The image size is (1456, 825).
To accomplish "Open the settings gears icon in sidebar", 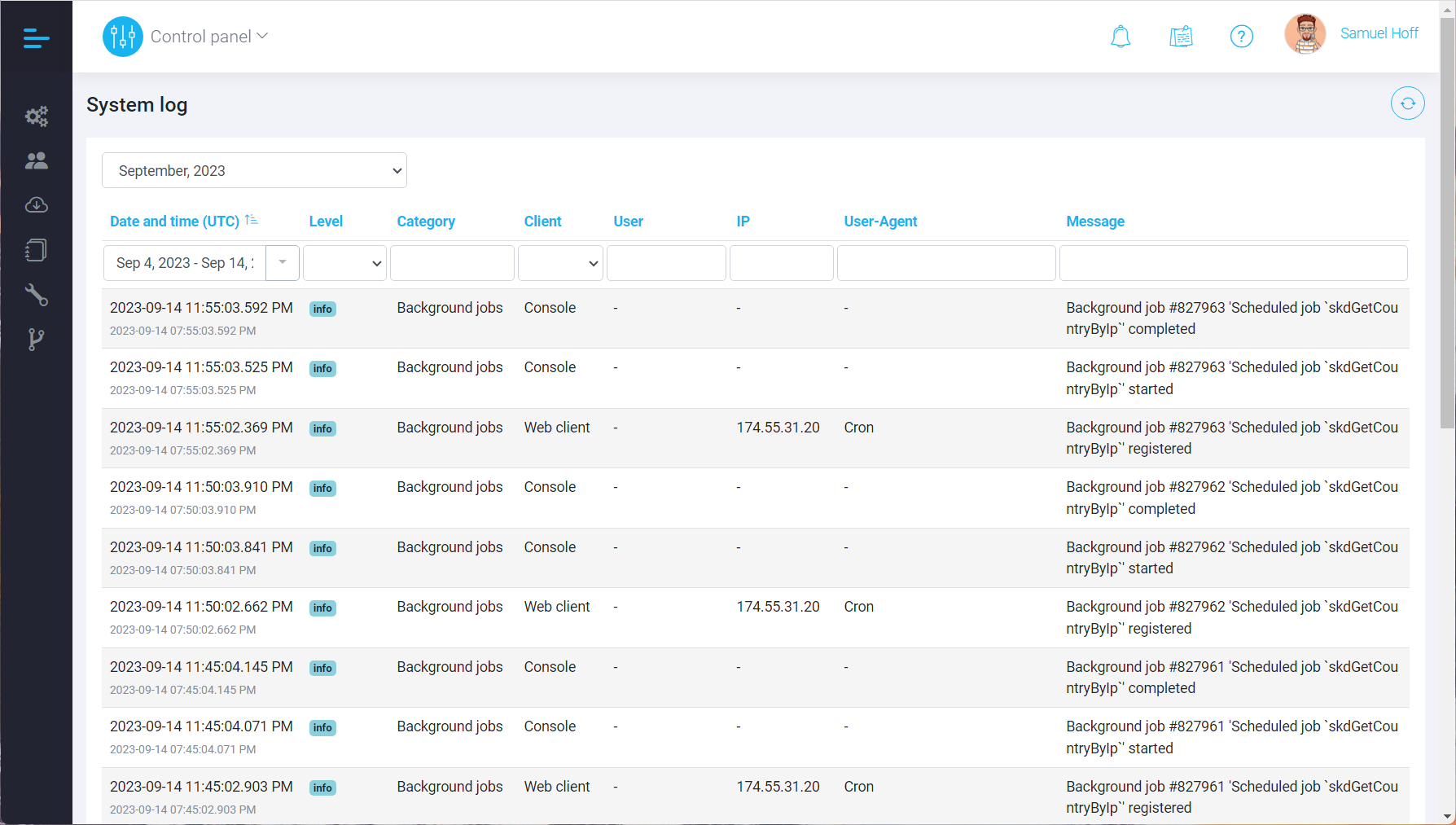I will point(36,116).
